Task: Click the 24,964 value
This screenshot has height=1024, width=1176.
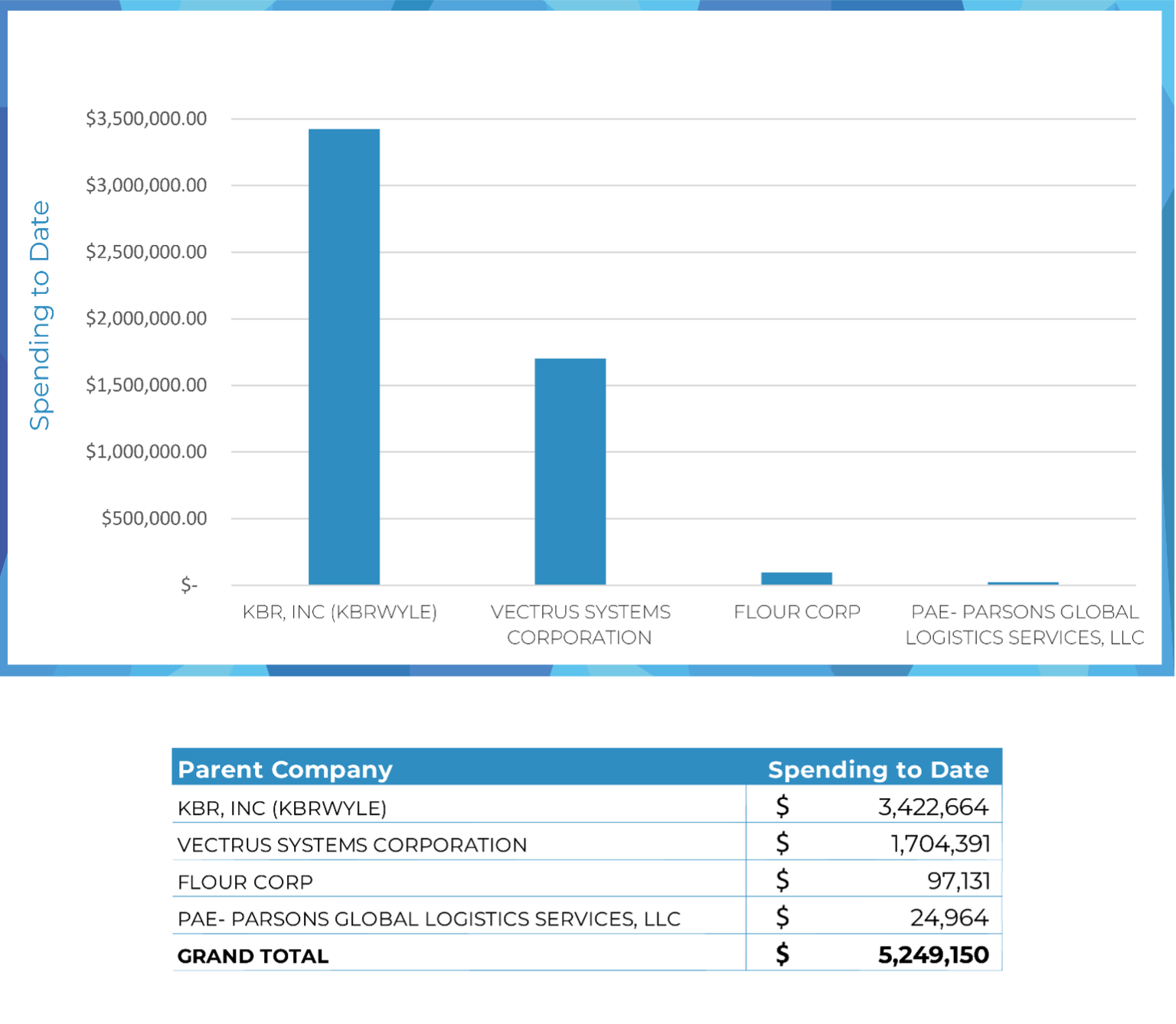Action: click(949, 918)
